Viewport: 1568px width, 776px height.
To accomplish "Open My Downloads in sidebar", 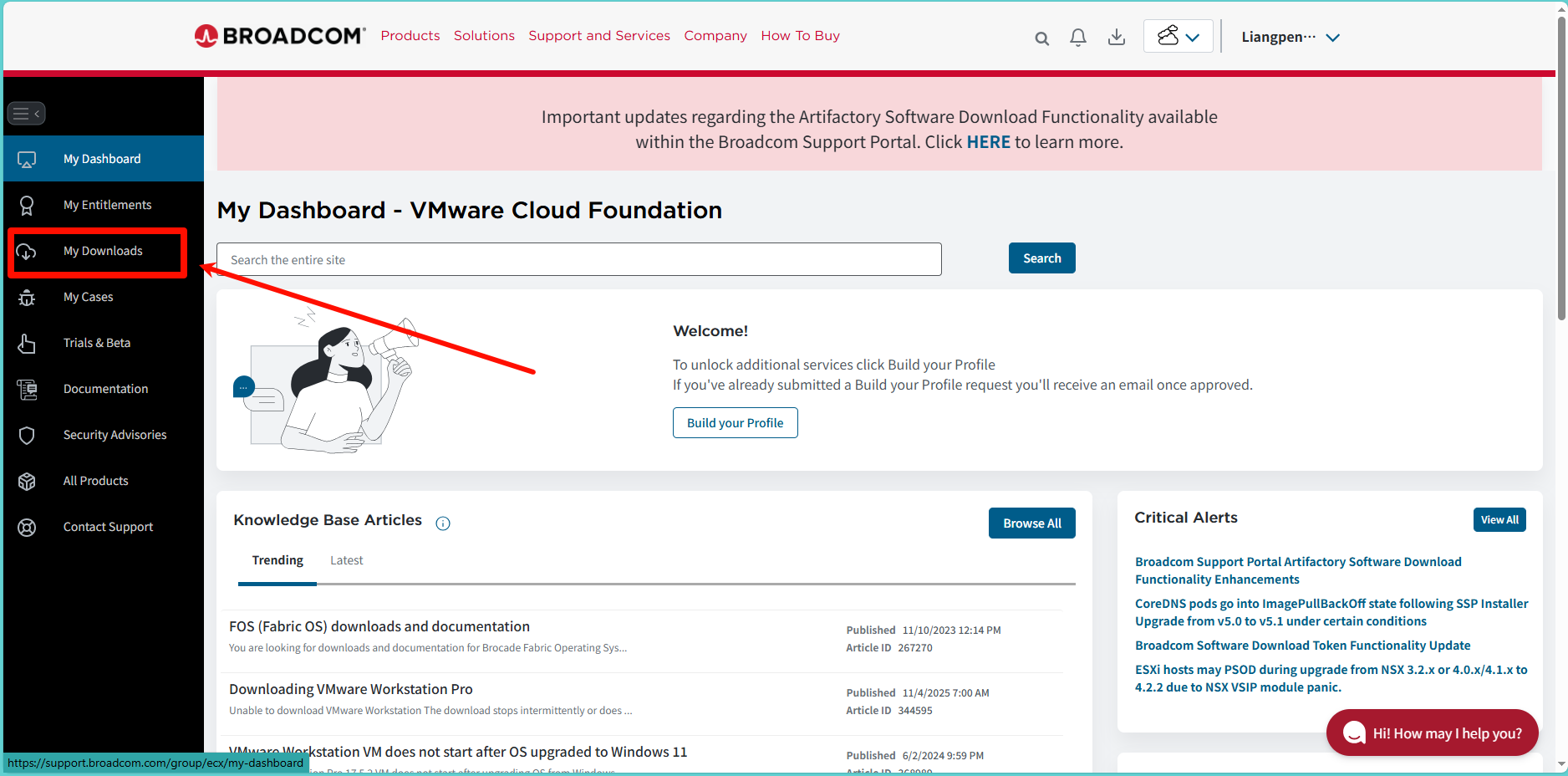I will (104, 251).
